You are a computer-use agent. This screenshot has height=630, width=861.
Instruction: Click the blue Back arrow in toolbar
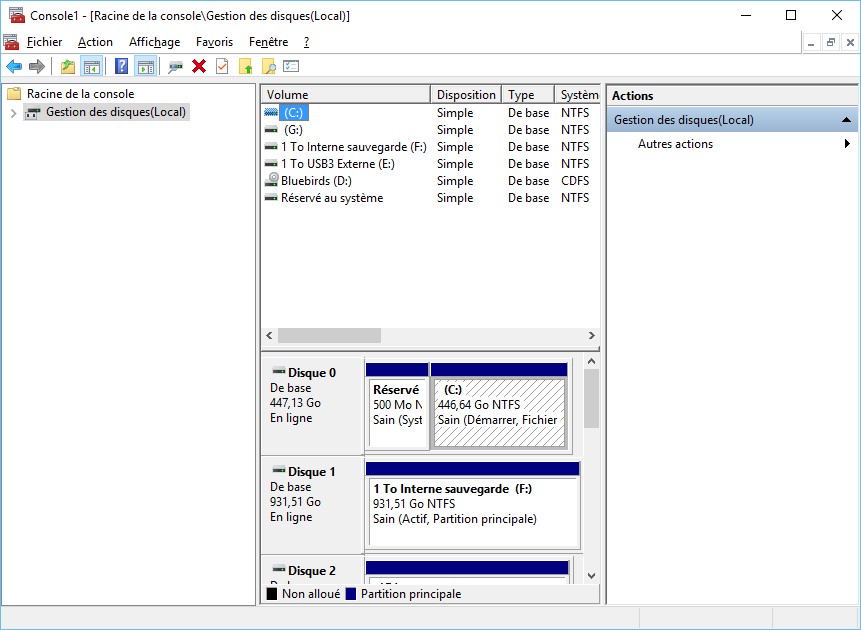[x=14, y=67]
